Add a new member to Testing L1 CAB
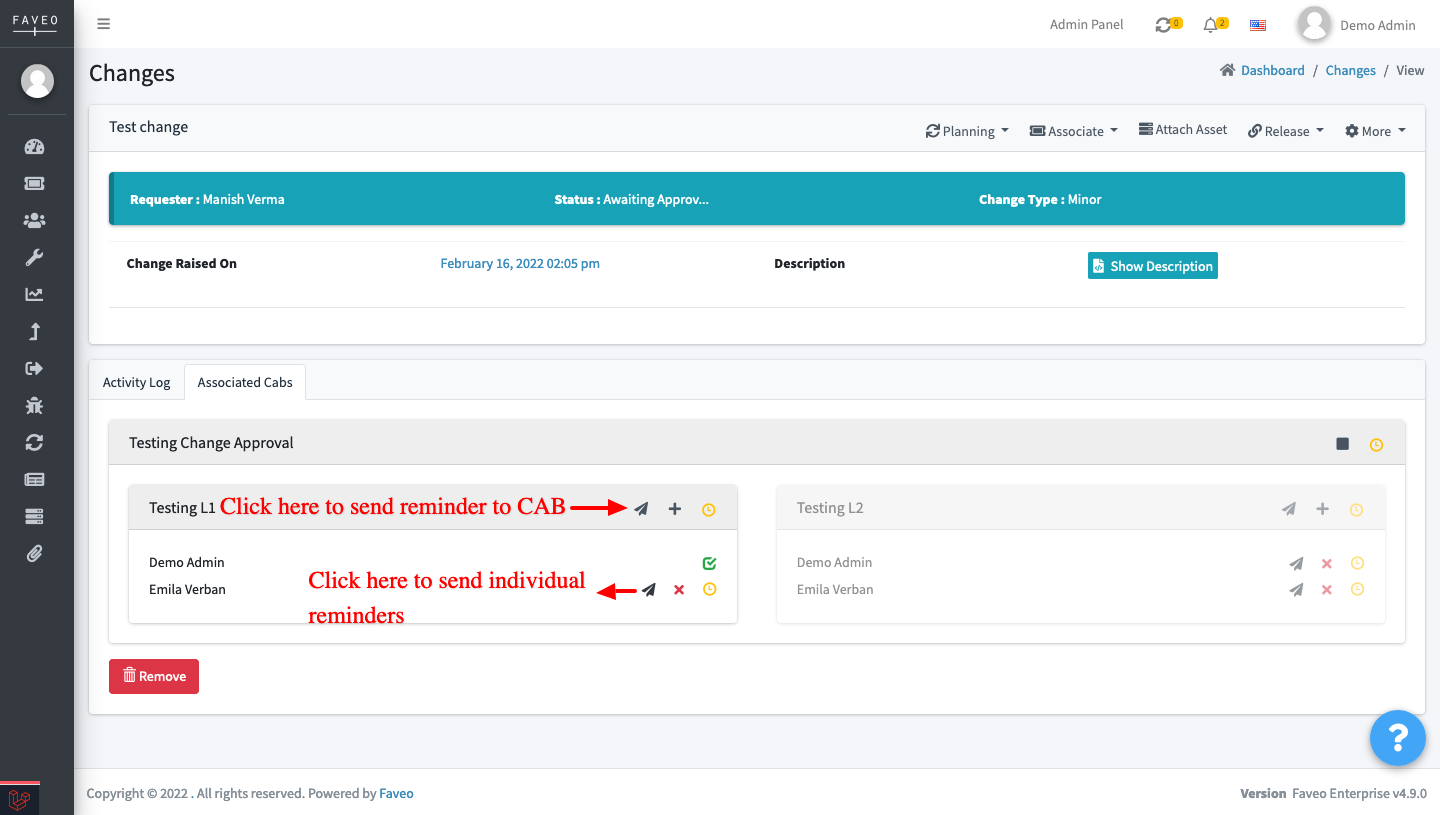Screen dimensions: 1440x815 (x=674, y=509)
